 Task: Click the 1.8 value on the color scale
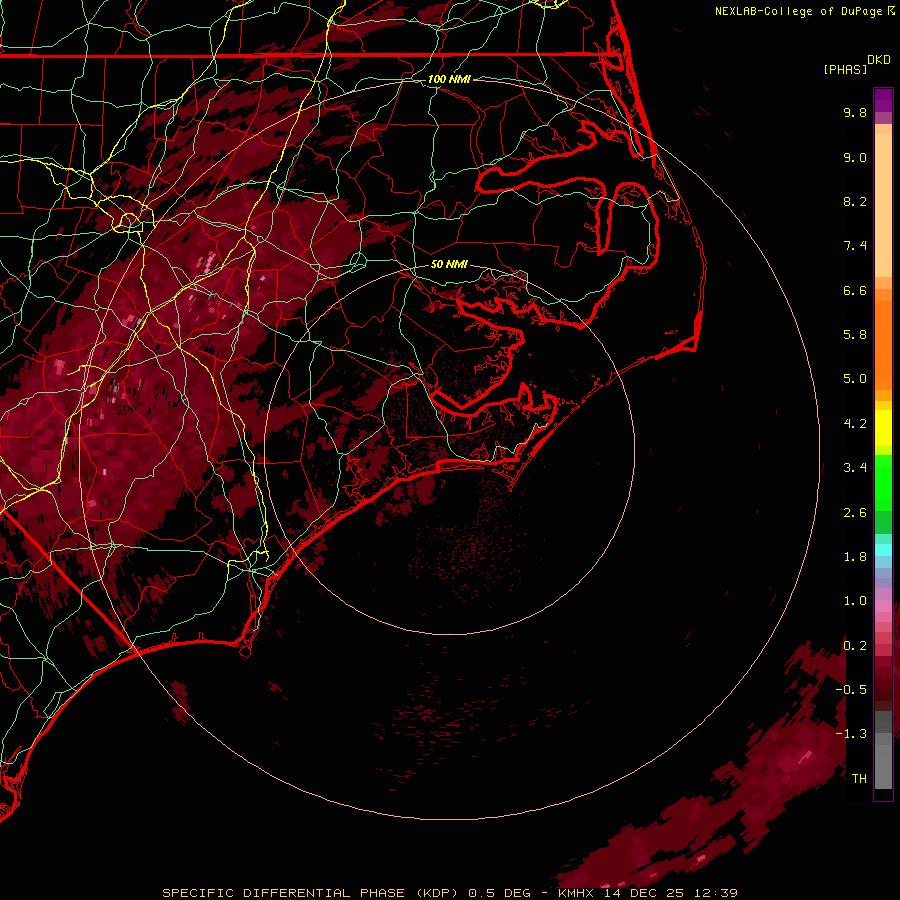pyautogui.click(x=855, y=557)
